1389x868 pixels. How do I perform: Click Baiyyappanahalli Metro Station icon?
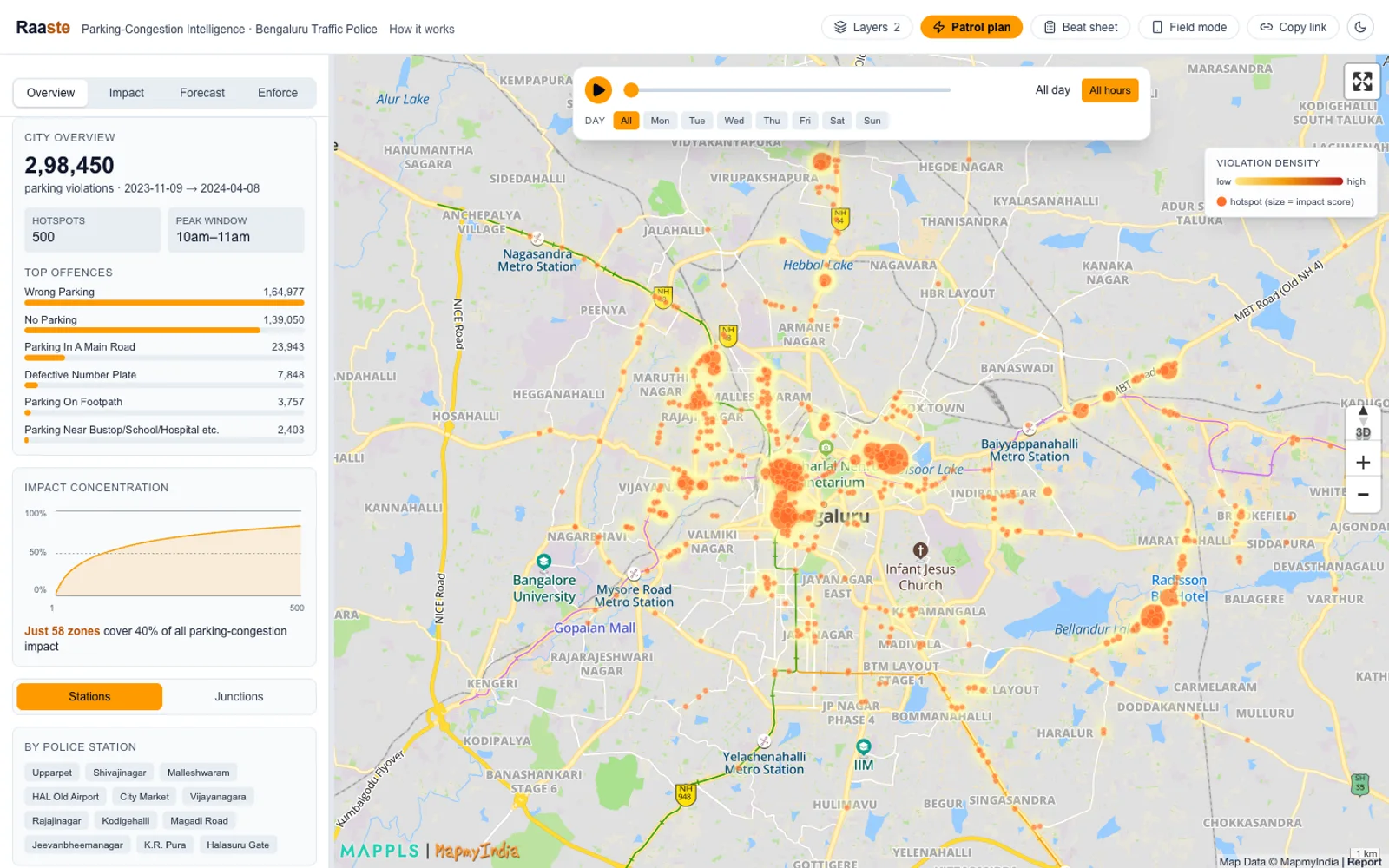[1030, 428]
